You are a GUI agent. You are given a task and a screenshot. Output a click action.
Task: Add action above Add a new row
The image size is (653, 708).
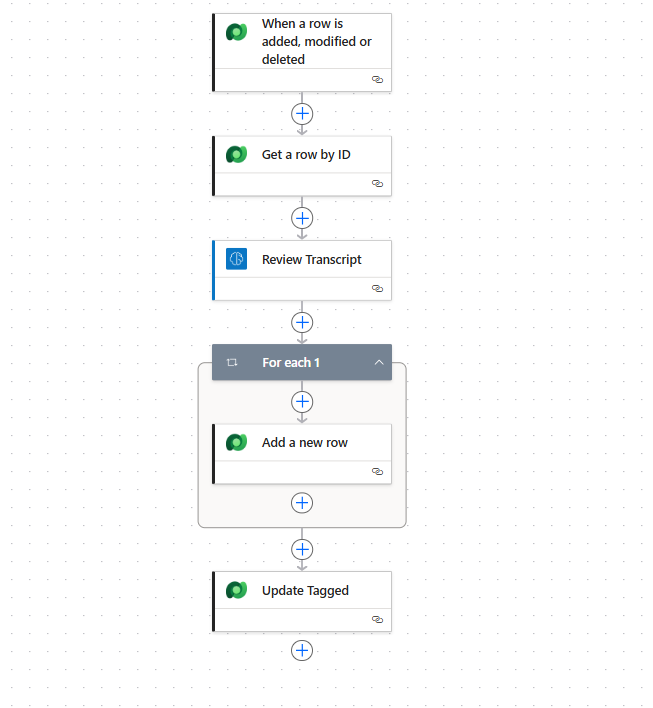[x=302, y=402]
